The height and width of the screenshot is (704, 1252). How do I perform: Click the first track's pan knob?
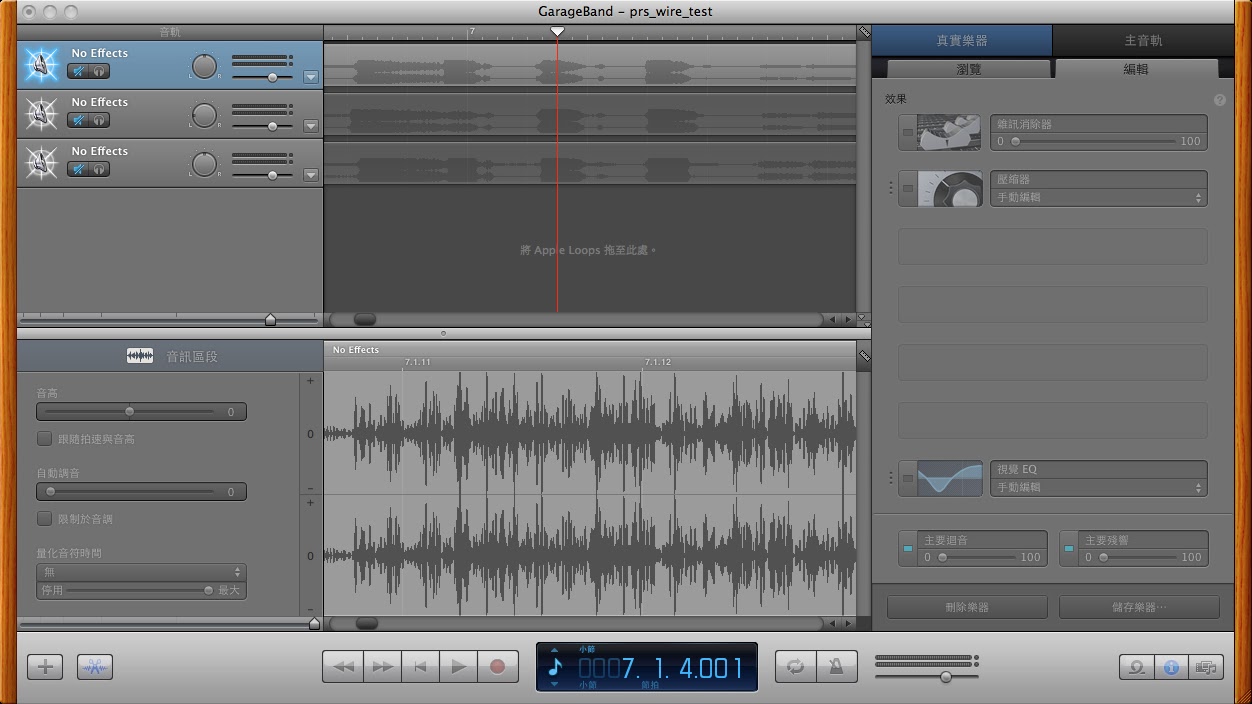click(x=204, y=66)
